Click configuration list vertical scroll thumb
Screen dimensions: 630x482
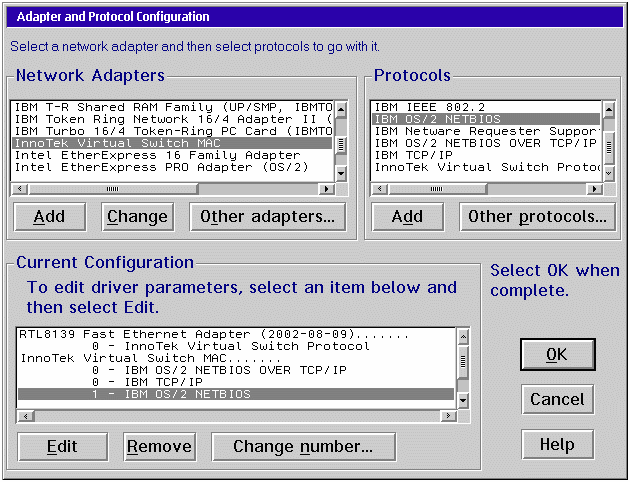463,362
